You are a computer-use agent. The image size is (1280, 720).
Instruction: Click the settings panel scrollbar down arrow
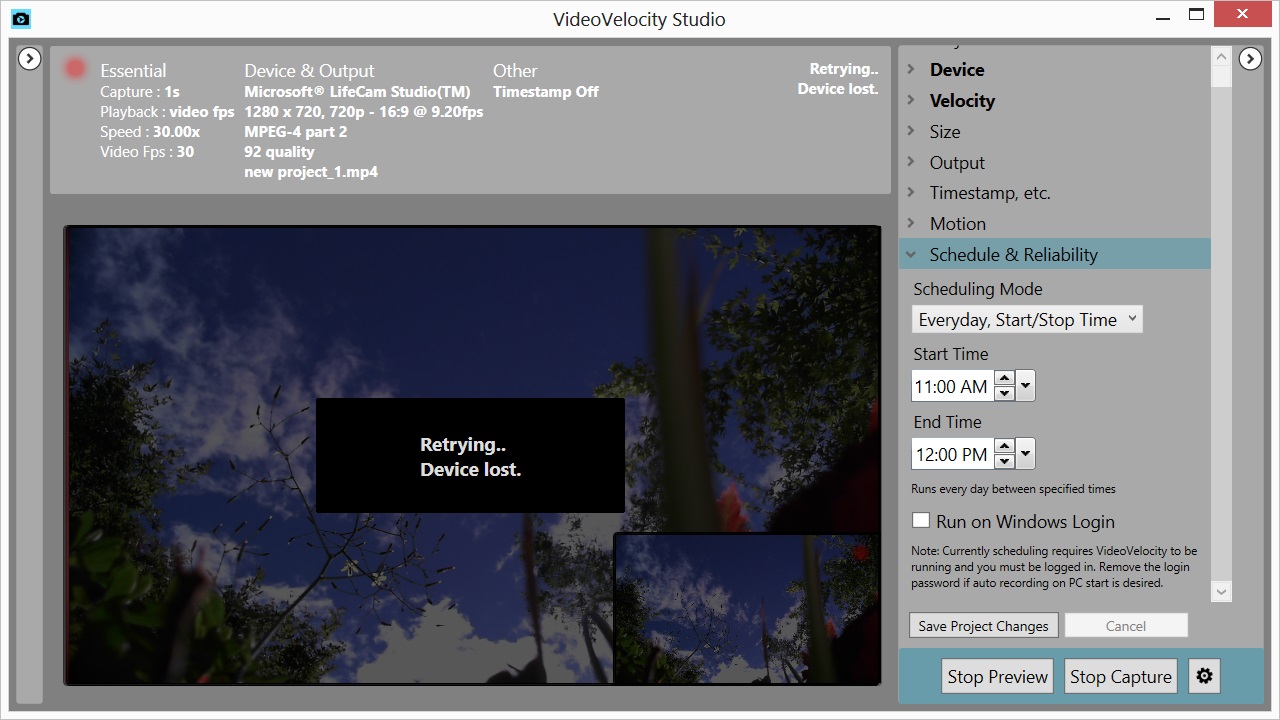pos(1221,592)
